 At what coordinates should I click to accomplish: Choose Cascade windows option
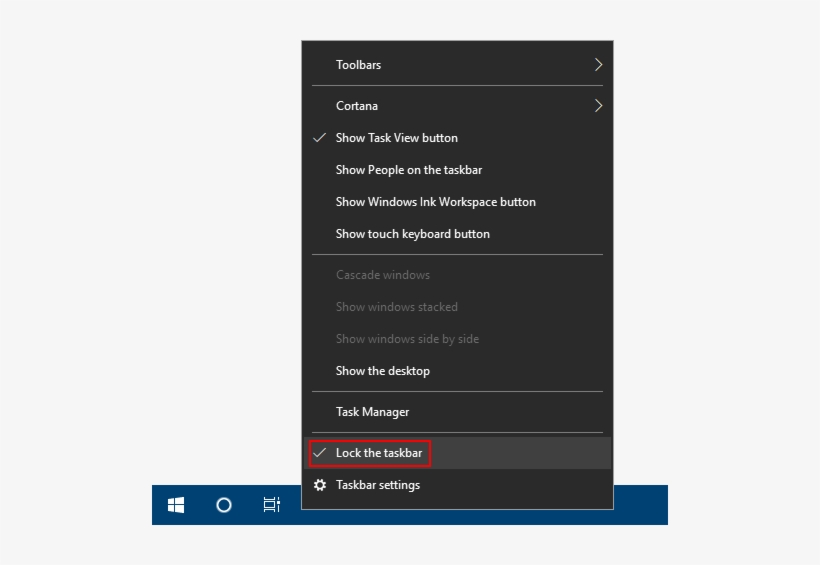tap(382, 275)
